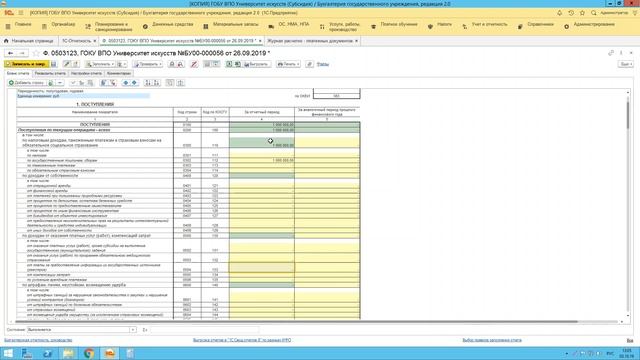Click the ПОСТУПЛЕНИЯ header row label
The width and height of the screenshot is (640, 360).
pyautogui.click(x=95, y=124)
